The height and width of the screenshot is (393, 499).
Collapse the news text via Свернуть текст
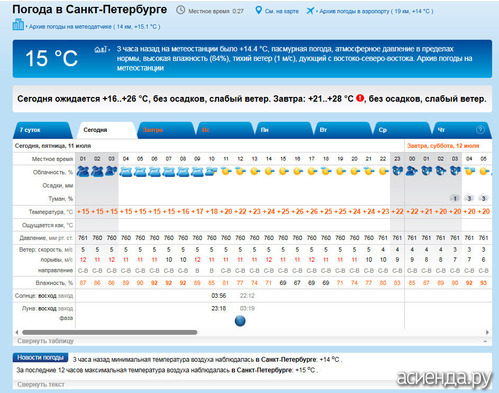(x=41, y=384)
